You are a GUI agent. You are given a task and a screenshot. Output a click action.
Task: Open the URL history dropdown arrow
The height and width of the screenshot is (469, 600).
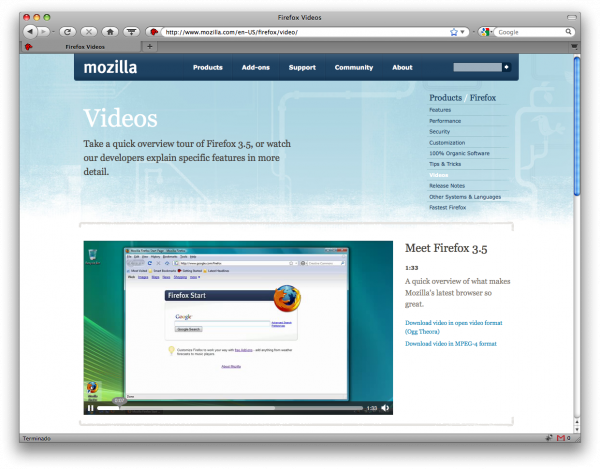pos(462,32)
